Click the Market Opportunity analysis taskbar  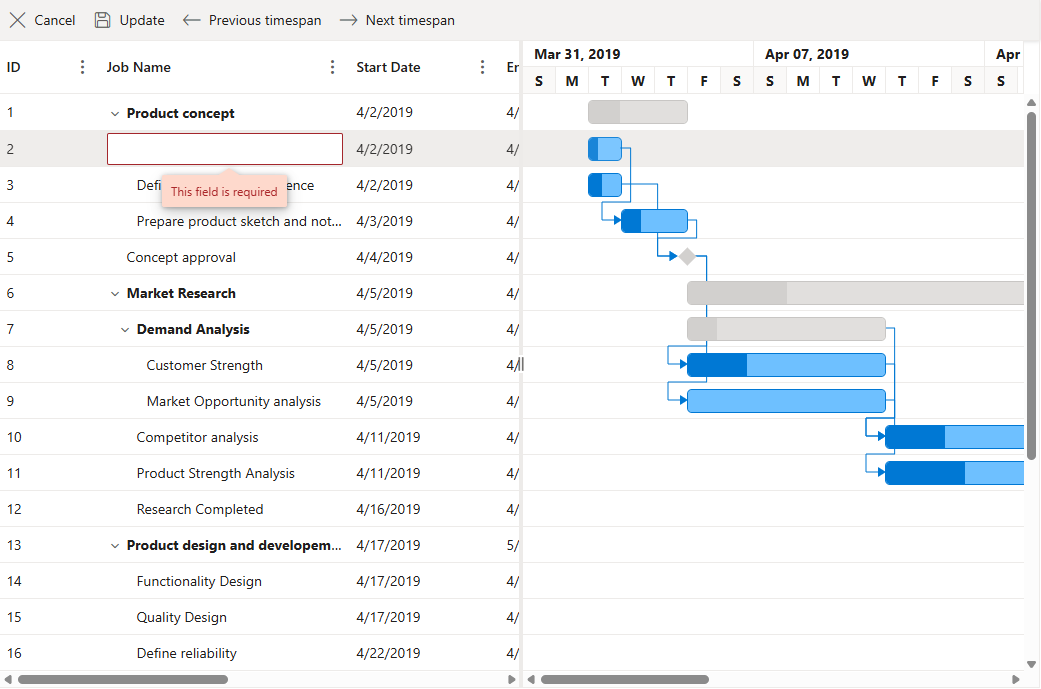[786, 401]
